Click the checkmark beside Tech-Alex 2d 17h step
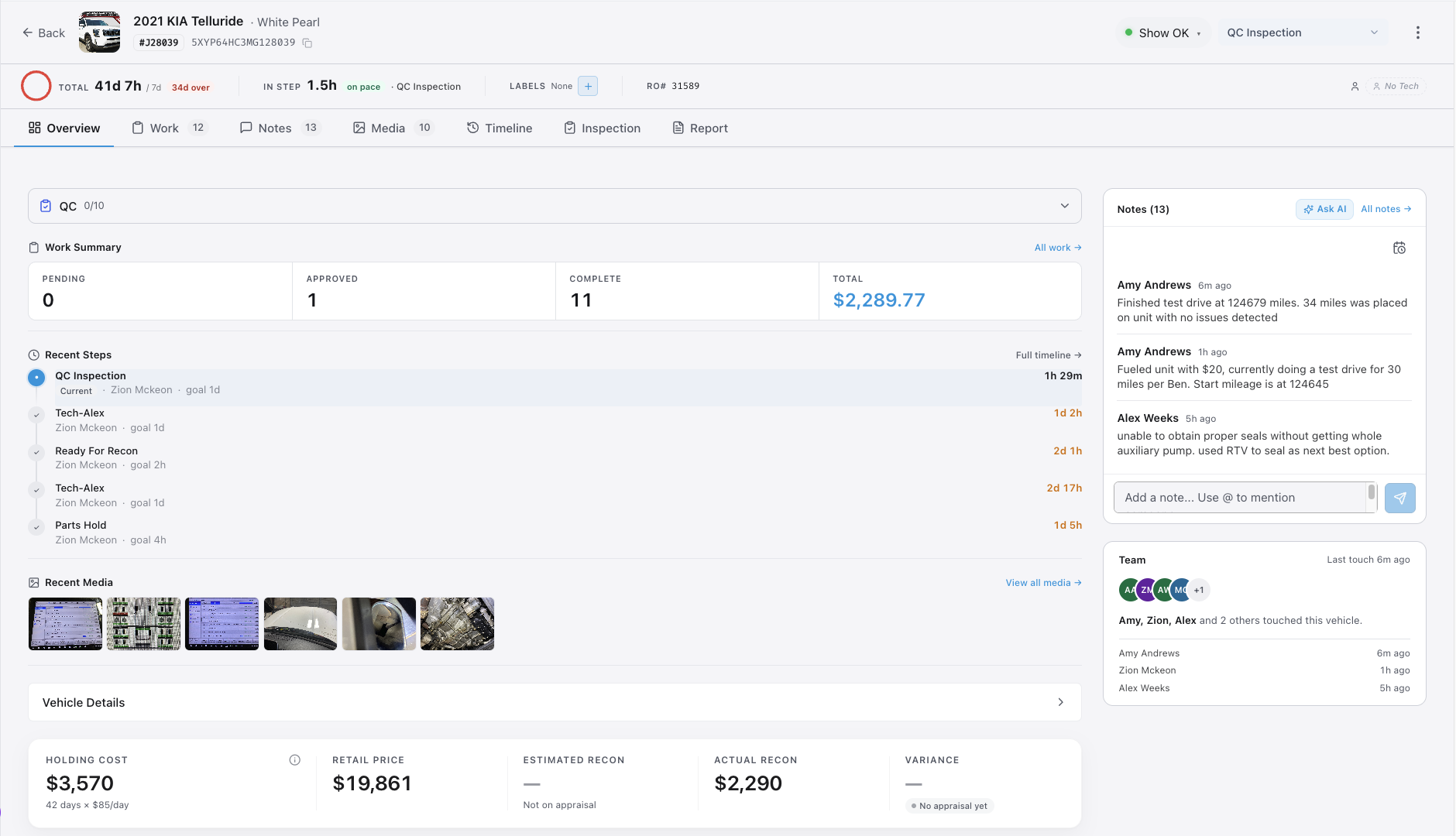This screenshot has height=836, width=1456. [x=36, y=490]
